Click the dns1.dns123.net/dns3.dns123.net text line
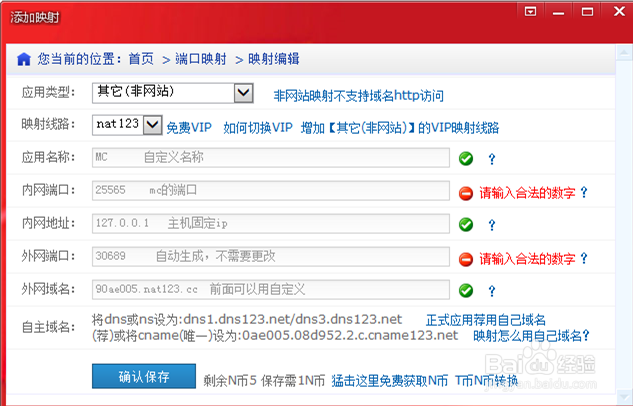The width and height of the screenshot is (633, 406). (247, 320)
